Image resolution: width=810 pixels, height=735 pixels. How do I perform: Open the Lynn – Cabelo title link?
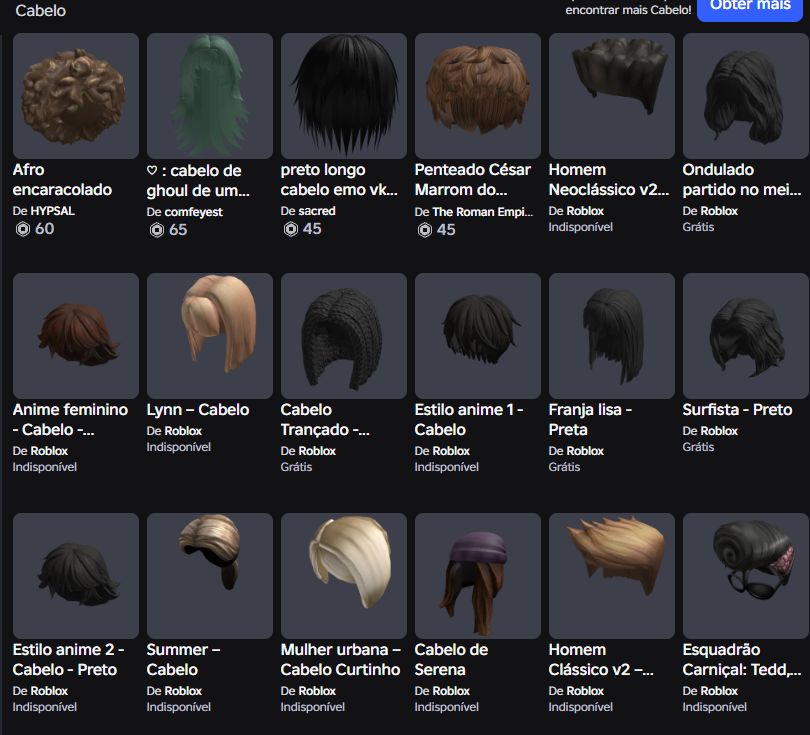[x=198, y=410]
